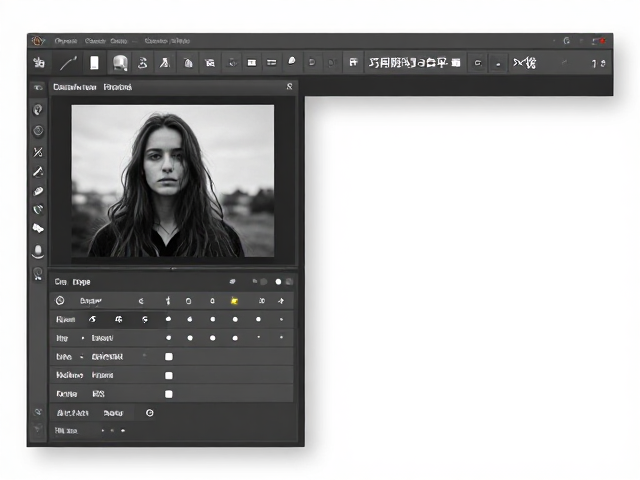Viewport: 640px width, 480px height.
Task: Select the pin-shaped tool near sidebar bottom
Action: pos(38,273)
